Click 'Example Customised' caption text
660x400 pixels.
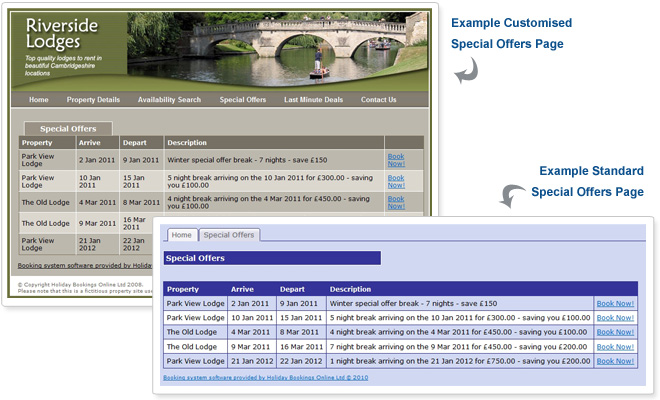[x=511, y=23]
